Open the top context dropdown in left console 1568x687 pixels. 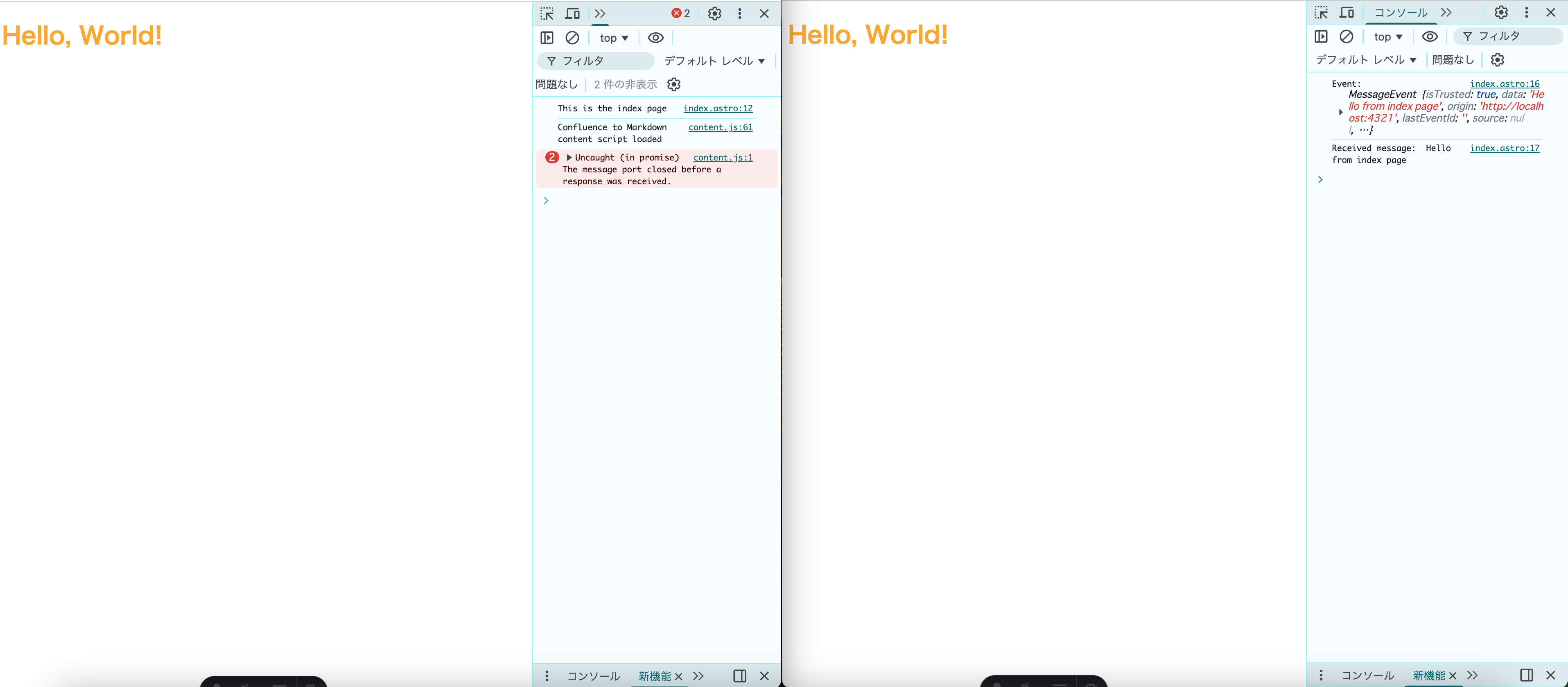(x=614, y=38)
